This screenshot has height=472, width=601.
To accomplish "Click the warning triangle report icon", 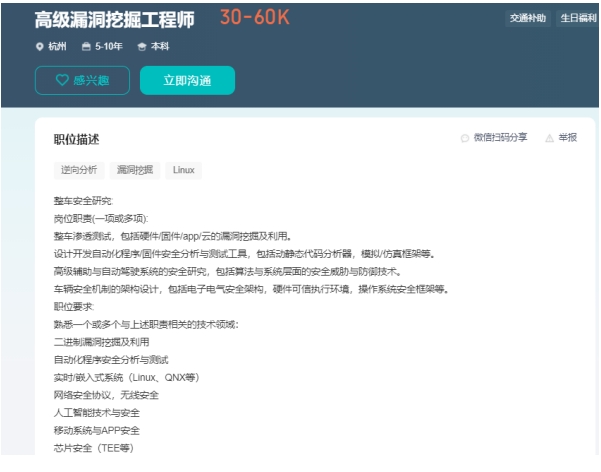I will pos(549,138).
